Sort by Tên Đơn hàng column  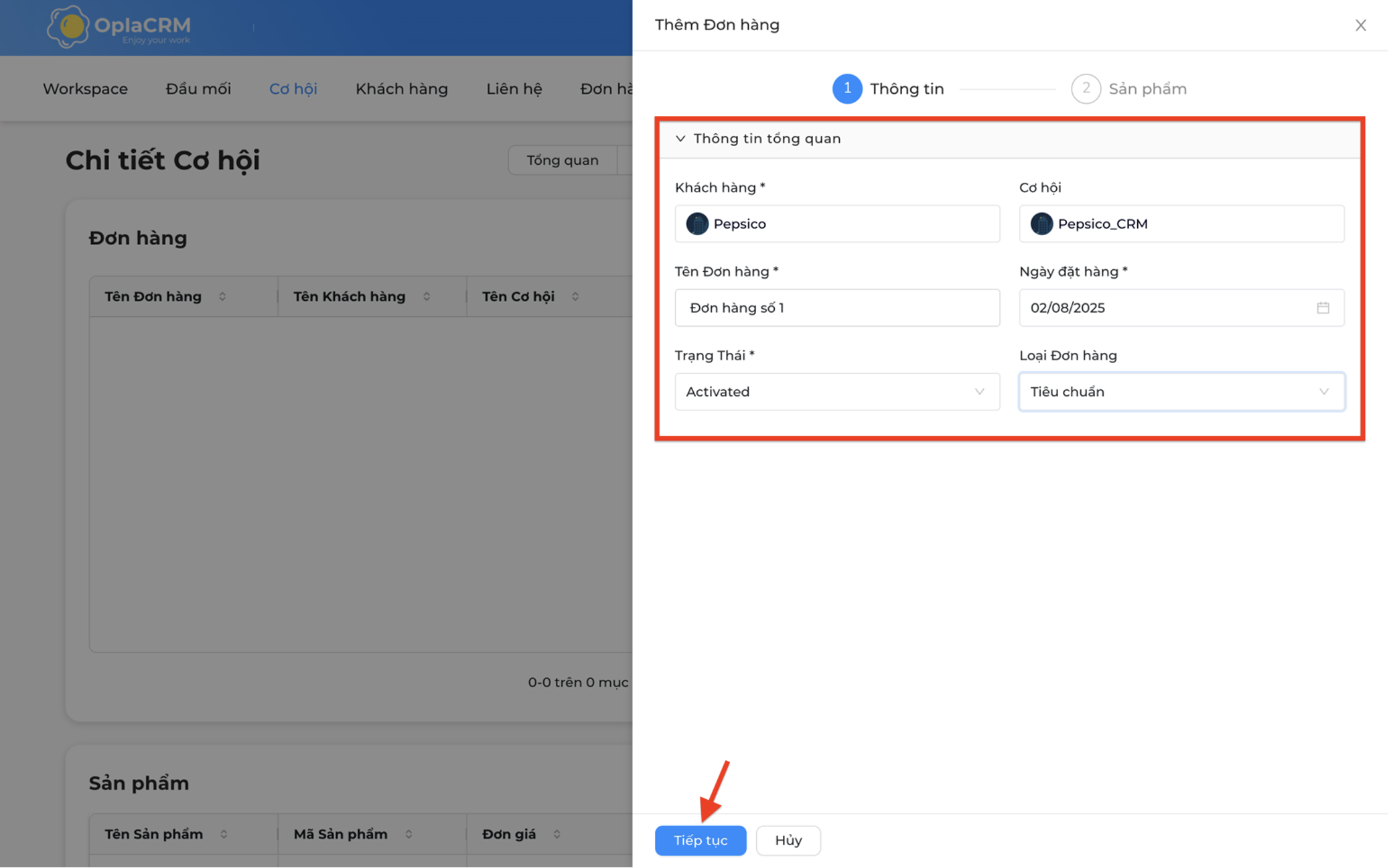(222, 297)
